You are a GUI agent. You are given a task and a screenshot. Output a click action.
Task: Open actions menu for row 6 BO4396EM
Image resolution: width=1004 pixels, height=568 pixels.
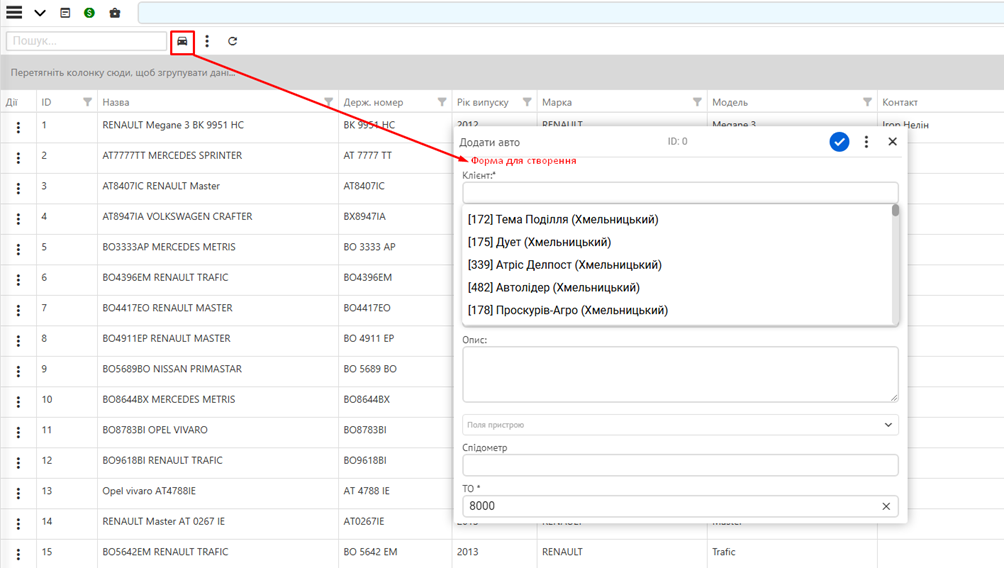click(18, 280)
